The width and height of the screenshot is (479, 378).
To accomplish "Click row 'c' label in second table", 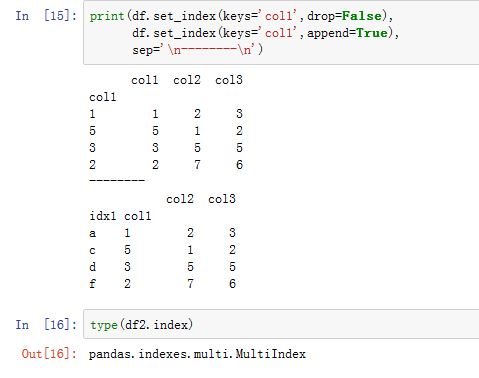I will tap(92, 250).
